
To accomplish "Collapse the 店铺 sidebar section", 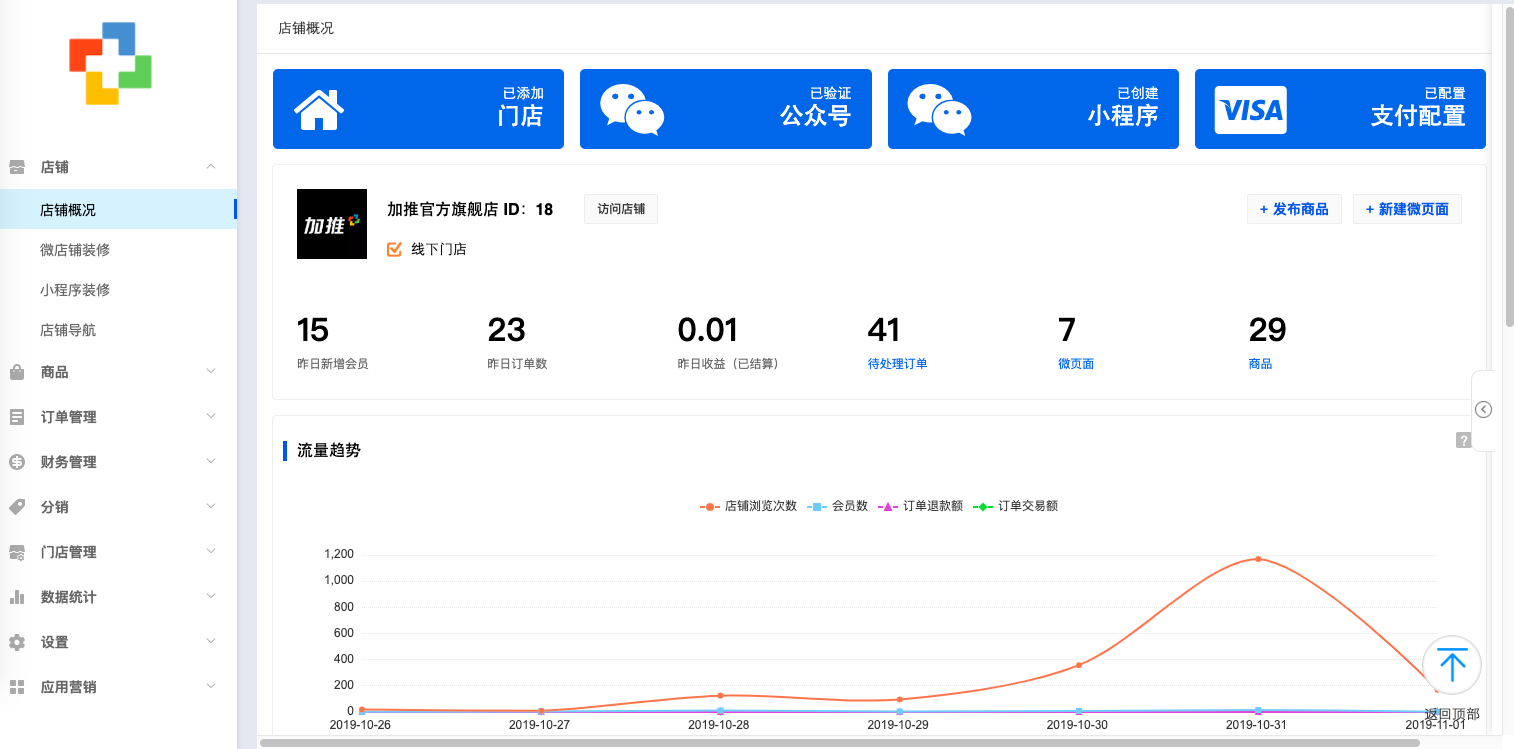I will [x=118, y=167].
